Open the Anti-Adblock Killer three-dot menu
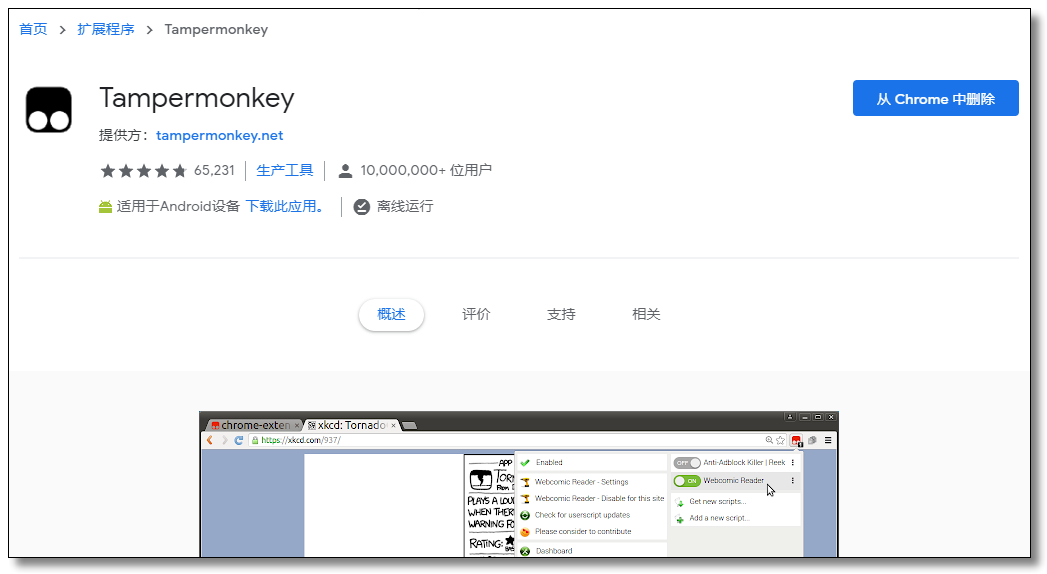1047x574 pixels. 793,463
